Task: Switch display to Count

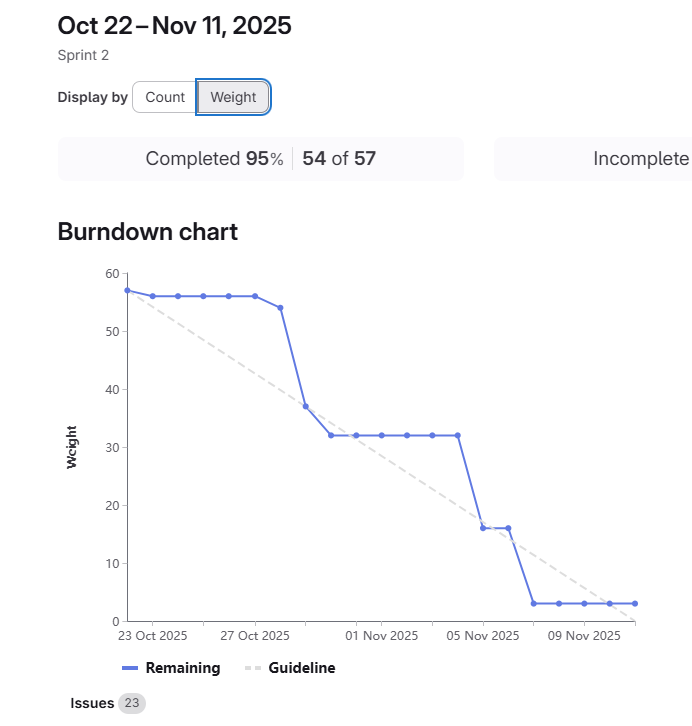Action: pyautogui.click(x=165, y=97)
